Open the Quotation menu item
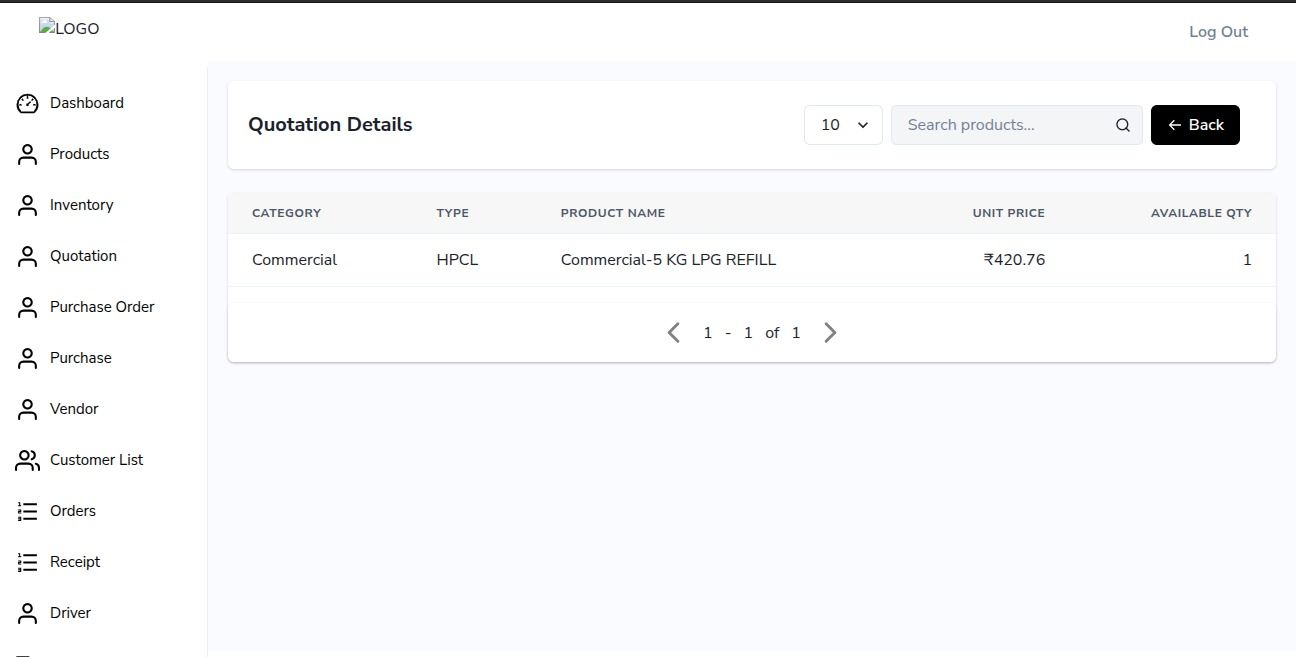1296x657 pixels. [x=83, y=256]
